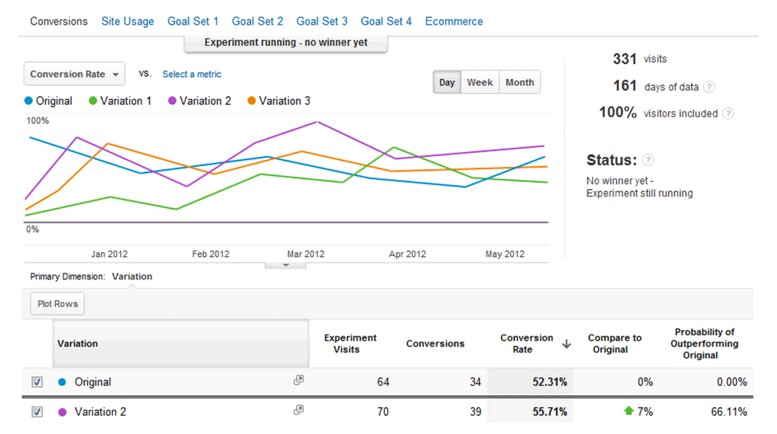777x434 pixels.
Task: Click the 66.11% probability value
Action: pos(729,412)
